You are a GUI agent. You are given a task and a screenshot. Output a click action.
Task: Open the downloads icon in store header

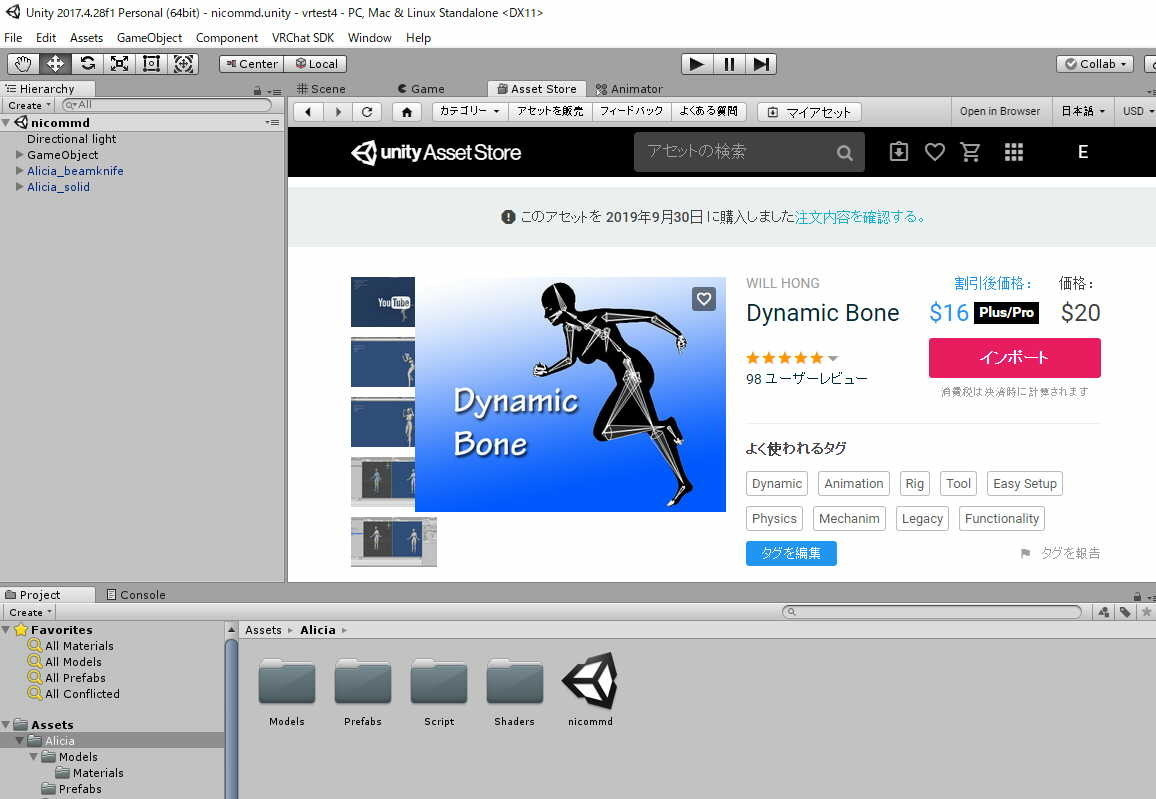point(899,152)
